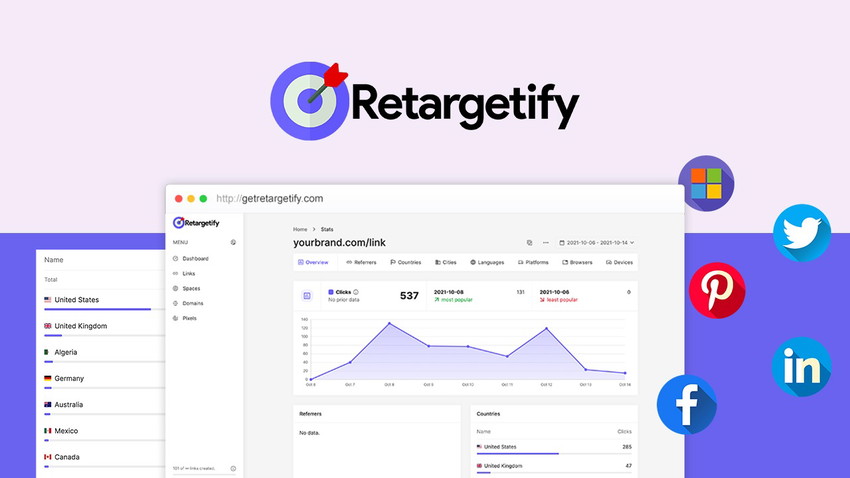Click the copy link icon beside the date range
Viewport: 850px width, 478px height.
pos(530,243)
